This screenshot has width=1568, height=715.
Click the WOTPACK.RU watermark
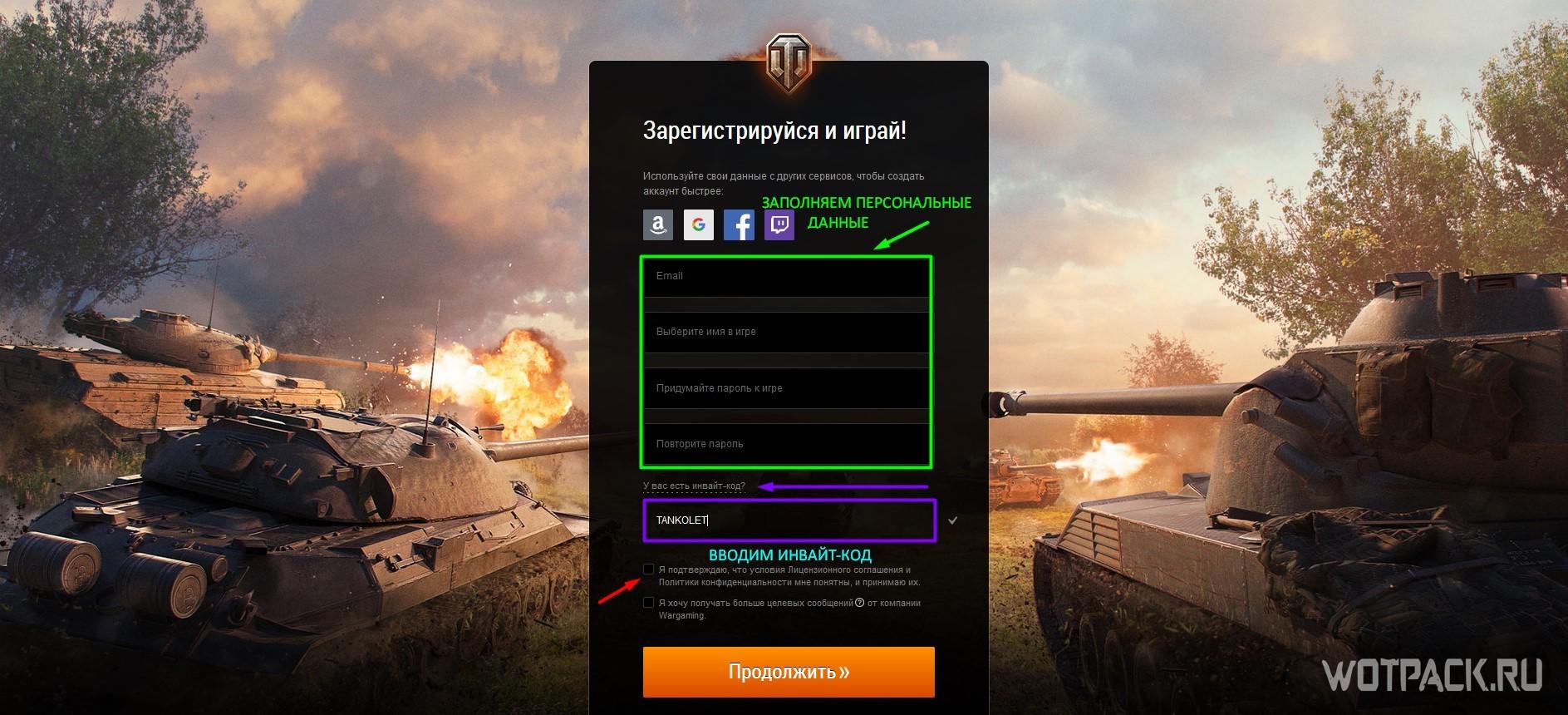(1433, 675)
